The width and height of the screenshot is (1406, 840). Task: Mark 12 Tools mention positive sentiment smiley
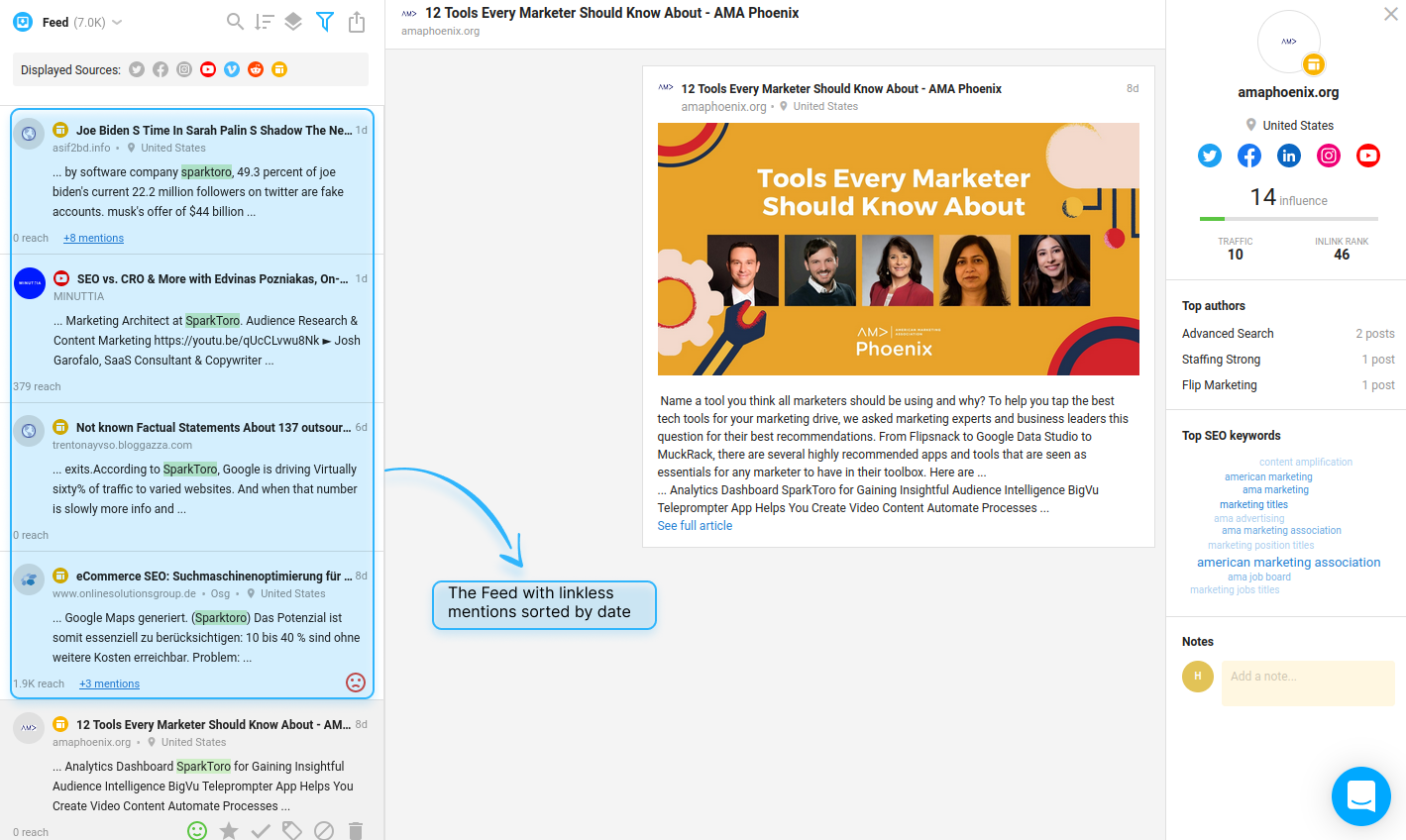pos(197,830)
